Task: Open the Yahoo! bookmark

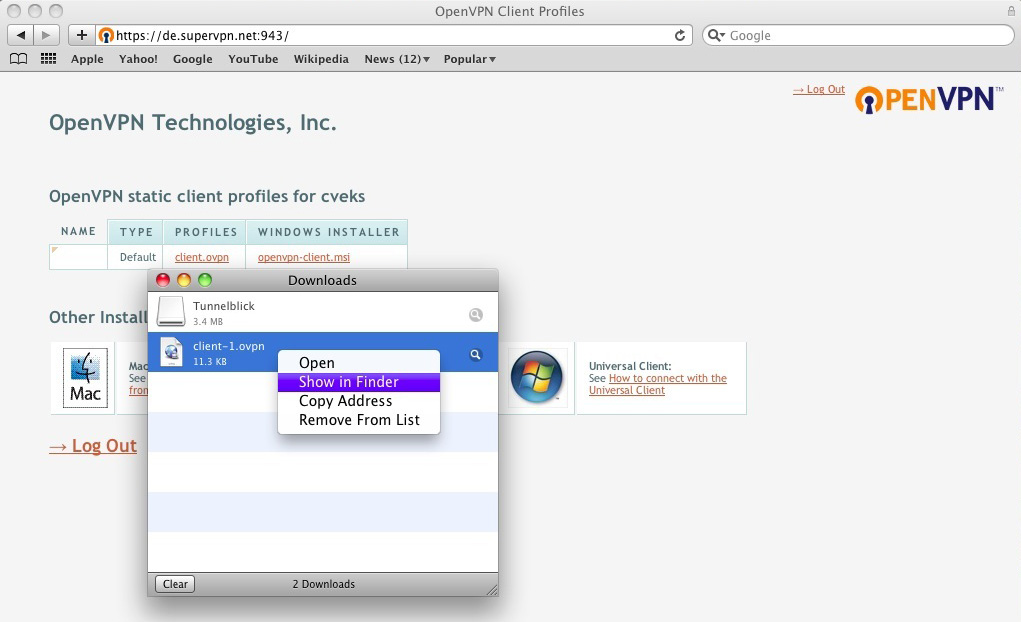Action: 138,59
